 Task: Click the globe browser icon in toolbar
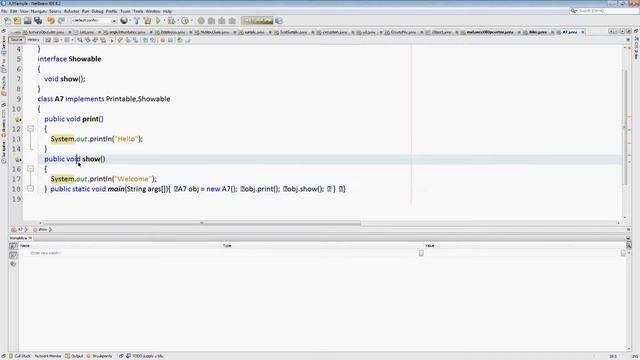point(124,20)
